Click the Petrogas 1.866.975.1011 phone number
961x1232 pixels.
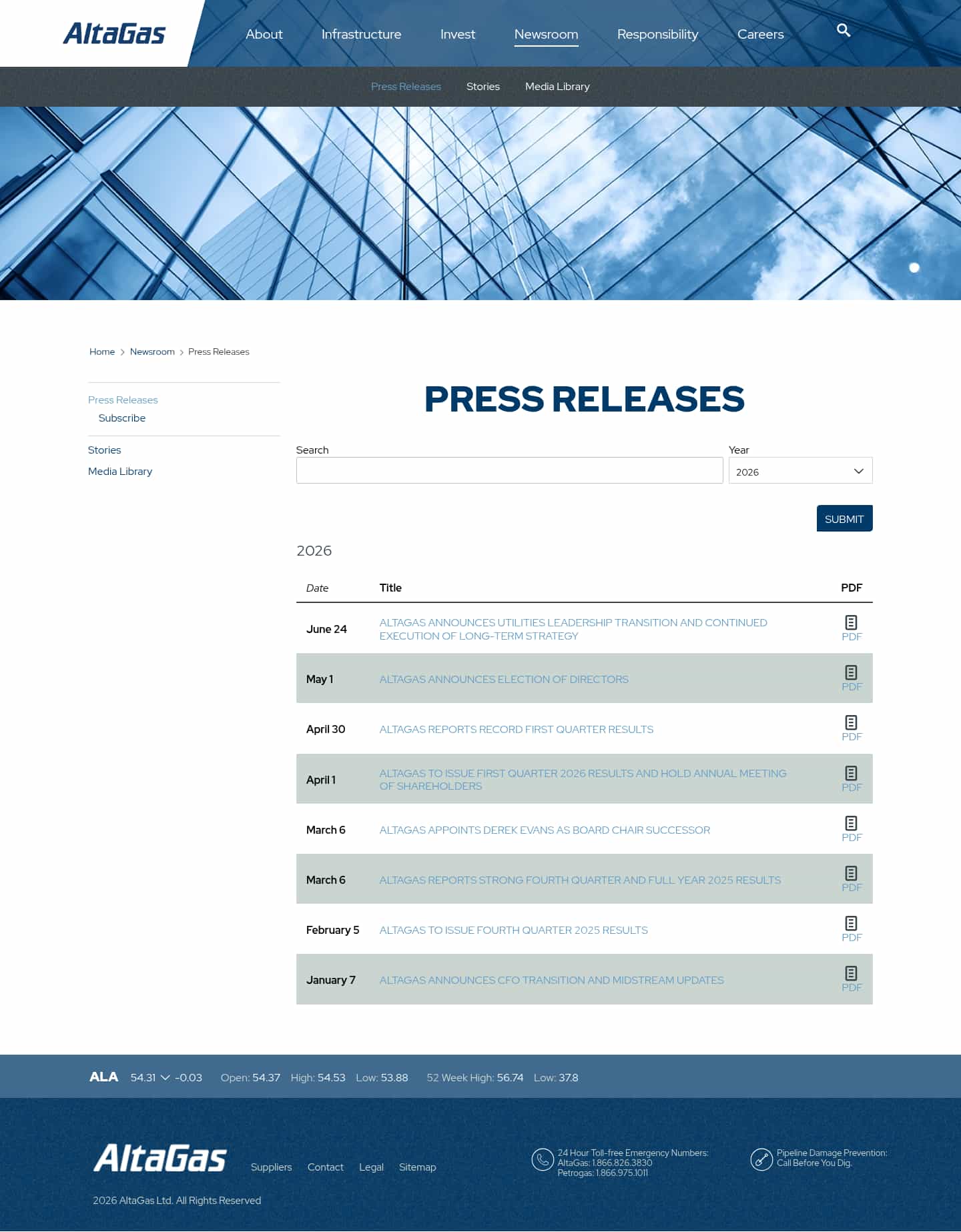(x=603, y=1173)
